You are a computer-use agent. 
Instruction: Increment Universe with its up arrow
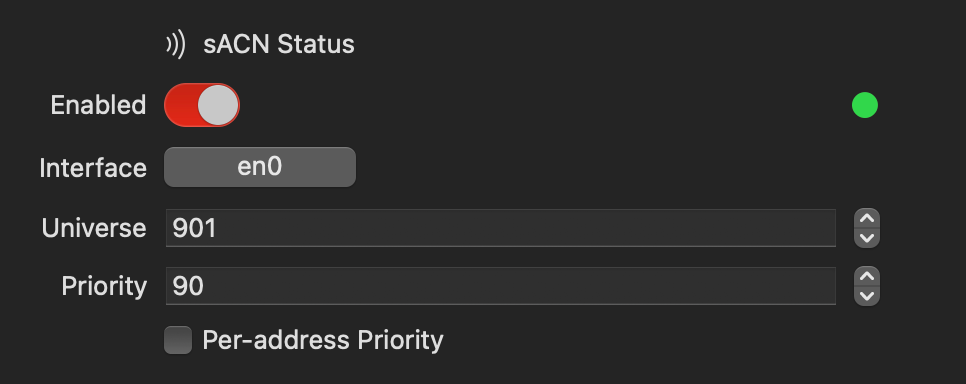pyautogui.click(x=867, y=219)
